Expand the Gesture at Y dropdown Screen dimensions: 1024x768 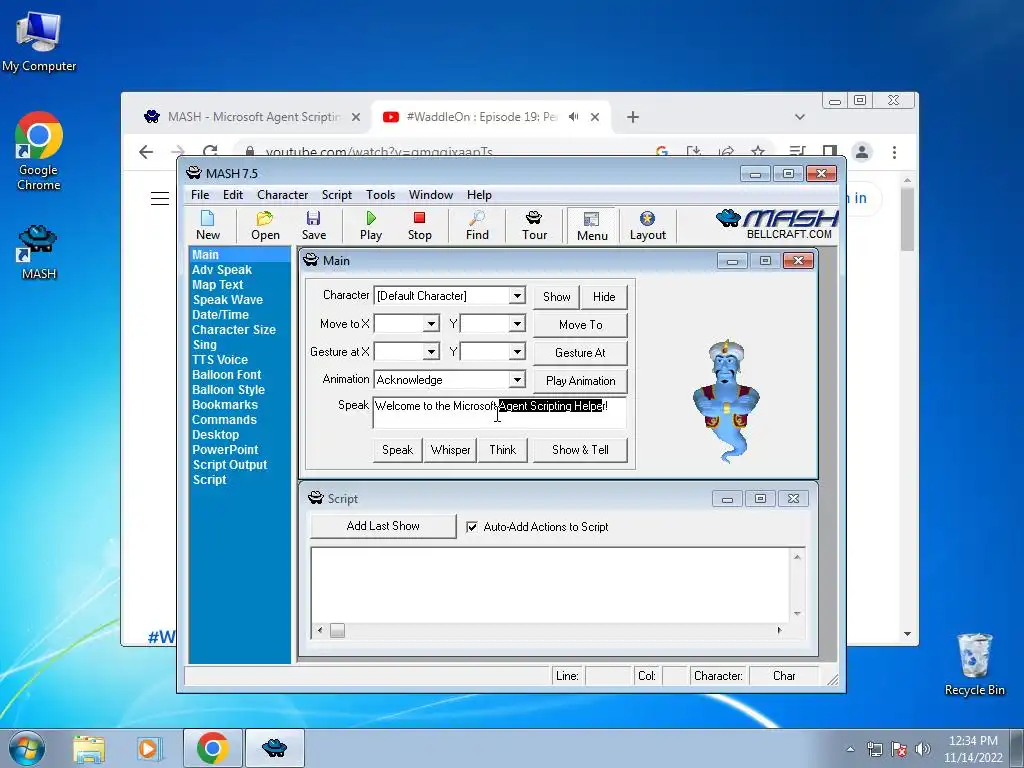[517, 352]
